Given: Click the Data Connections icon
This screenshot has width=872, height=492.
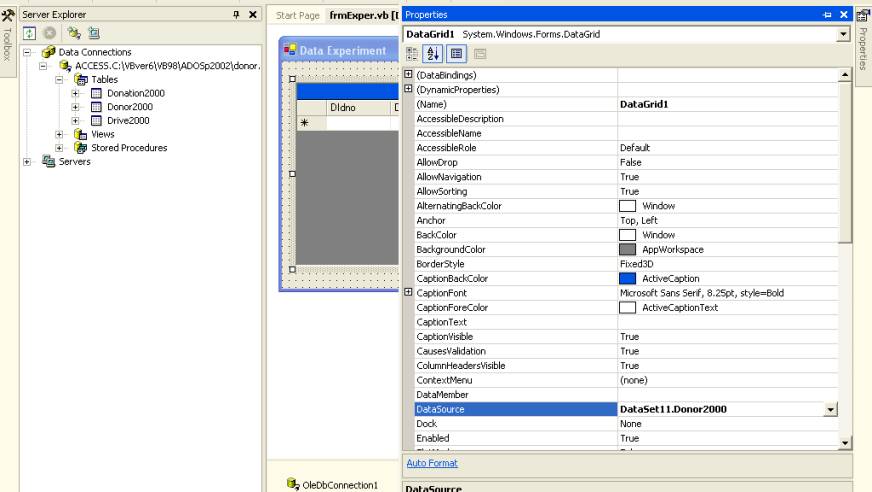Looking at the screenshot, I should 49,52.
